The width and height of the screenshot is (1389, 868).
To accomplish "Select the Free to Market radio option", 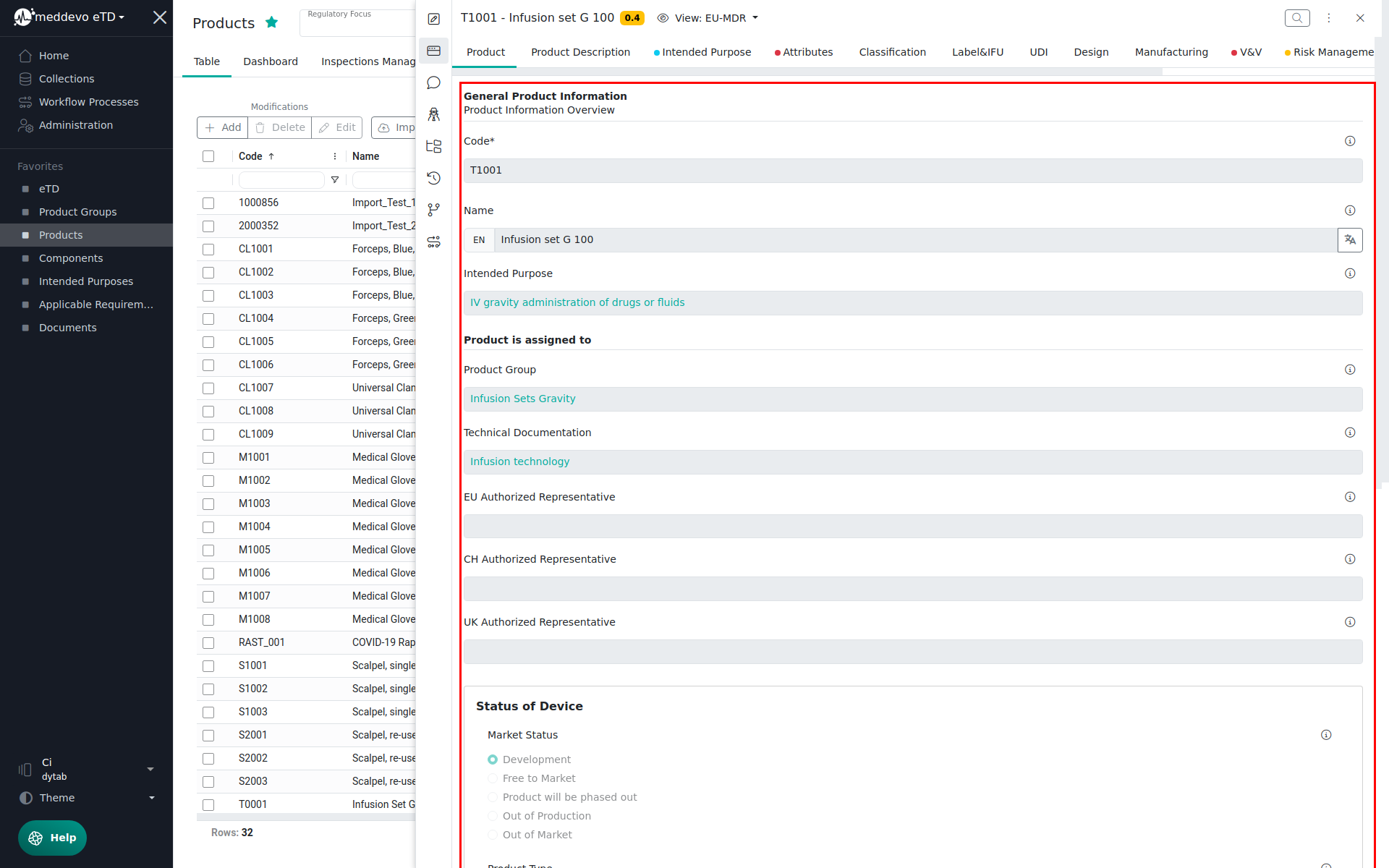I will (493, 778).
